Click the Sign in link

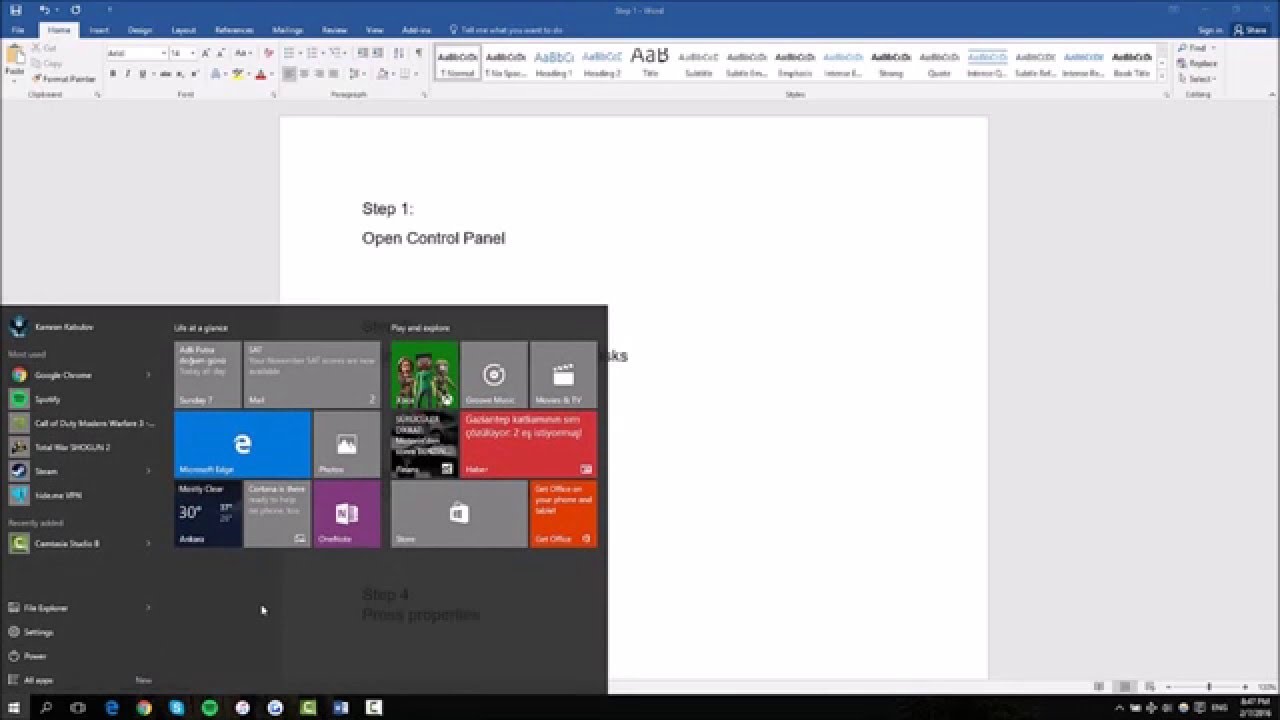[1210, 30]
